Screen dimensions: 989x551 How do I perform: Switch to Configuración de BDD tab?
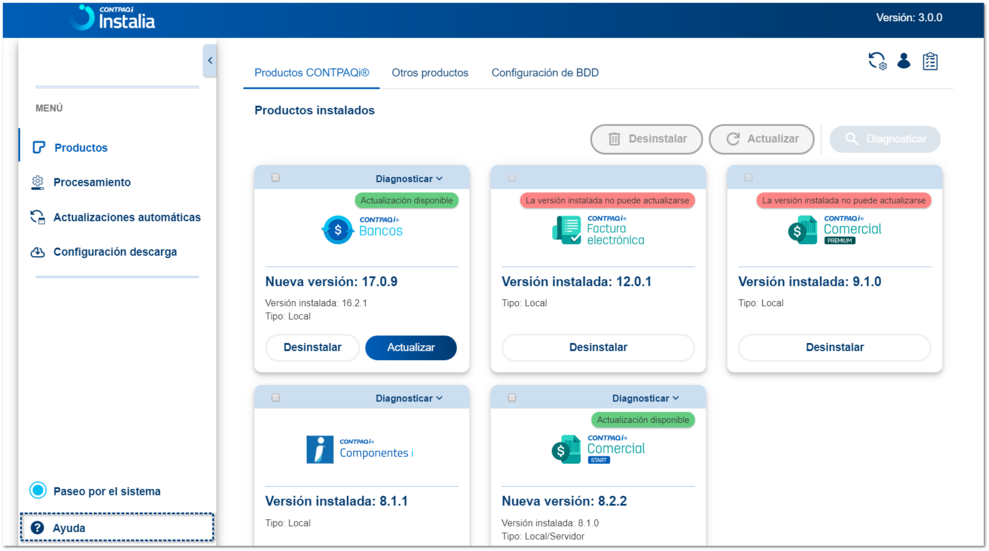(545, 73)
